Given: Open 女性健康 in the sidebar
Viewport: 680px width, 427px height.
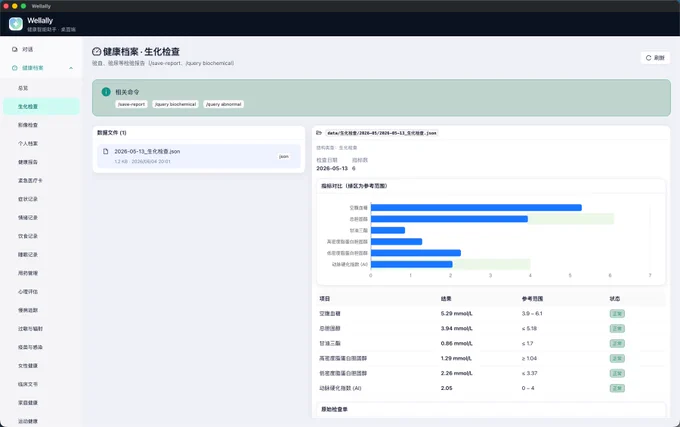Looking at the screenshot, I should point(41,366).
